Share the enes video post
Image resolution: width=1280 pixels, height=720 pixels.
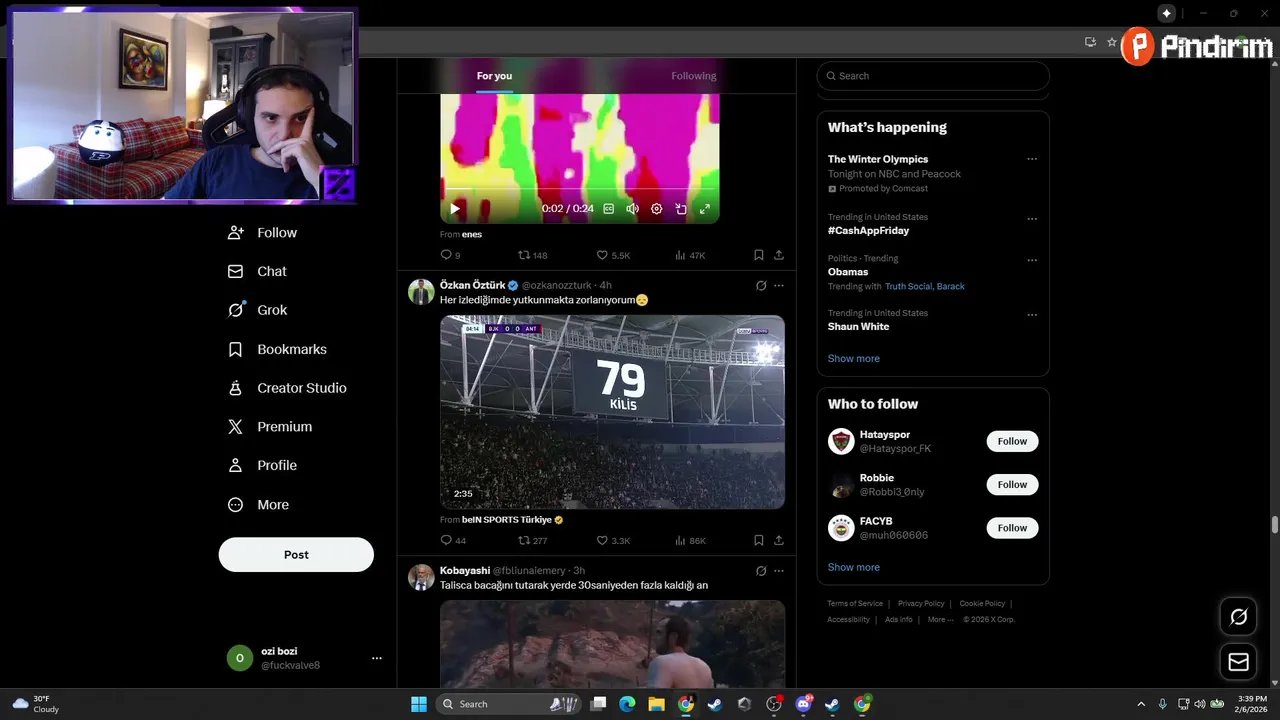779,255
